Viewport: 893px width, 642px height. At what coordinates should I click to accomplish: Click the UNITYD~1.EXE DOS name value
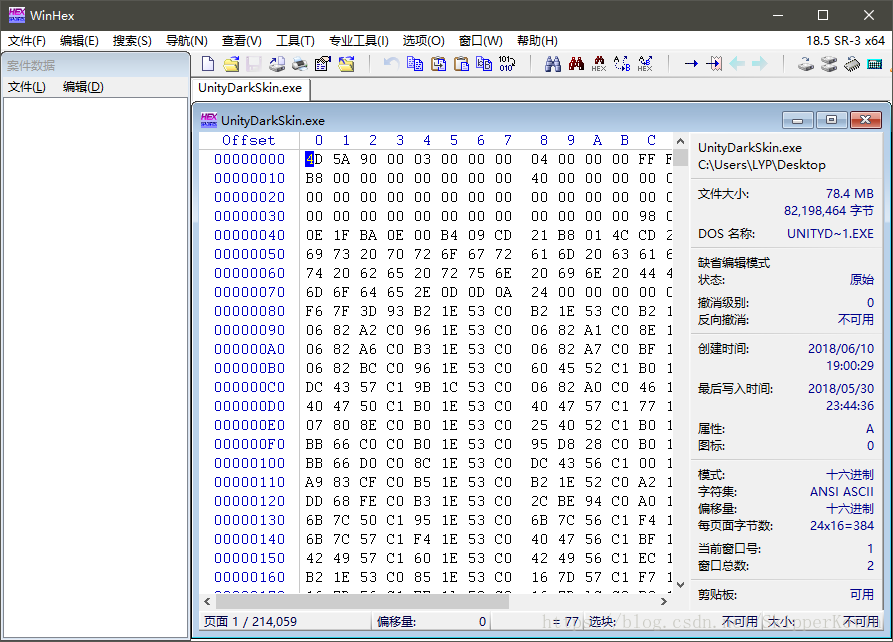pyautogui.click(x=830, y=234)
